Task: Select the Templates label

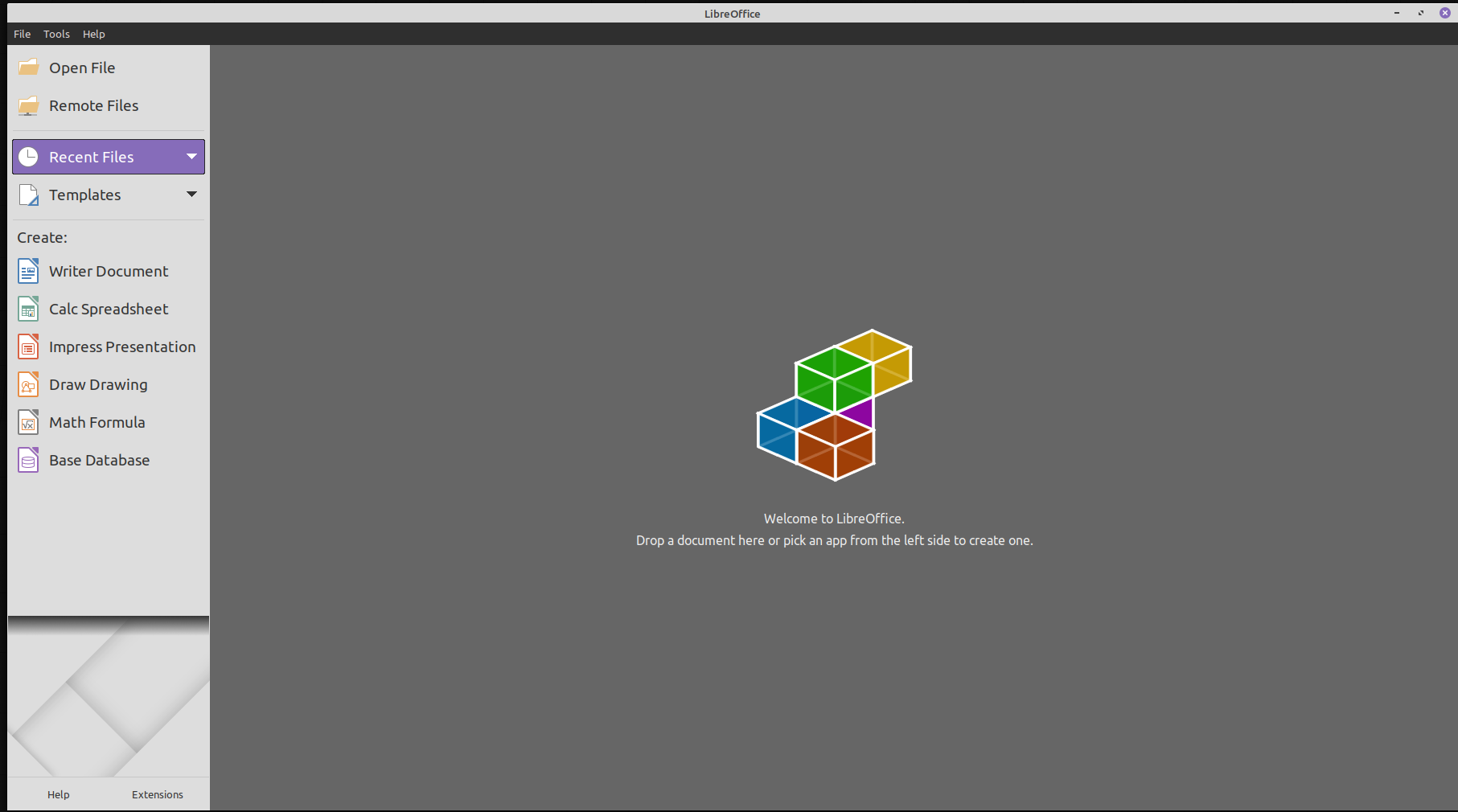Action: pos(84,195)
